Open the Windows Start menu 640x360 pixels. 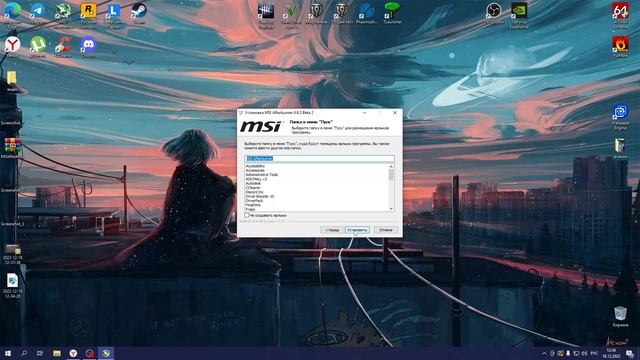7,353
